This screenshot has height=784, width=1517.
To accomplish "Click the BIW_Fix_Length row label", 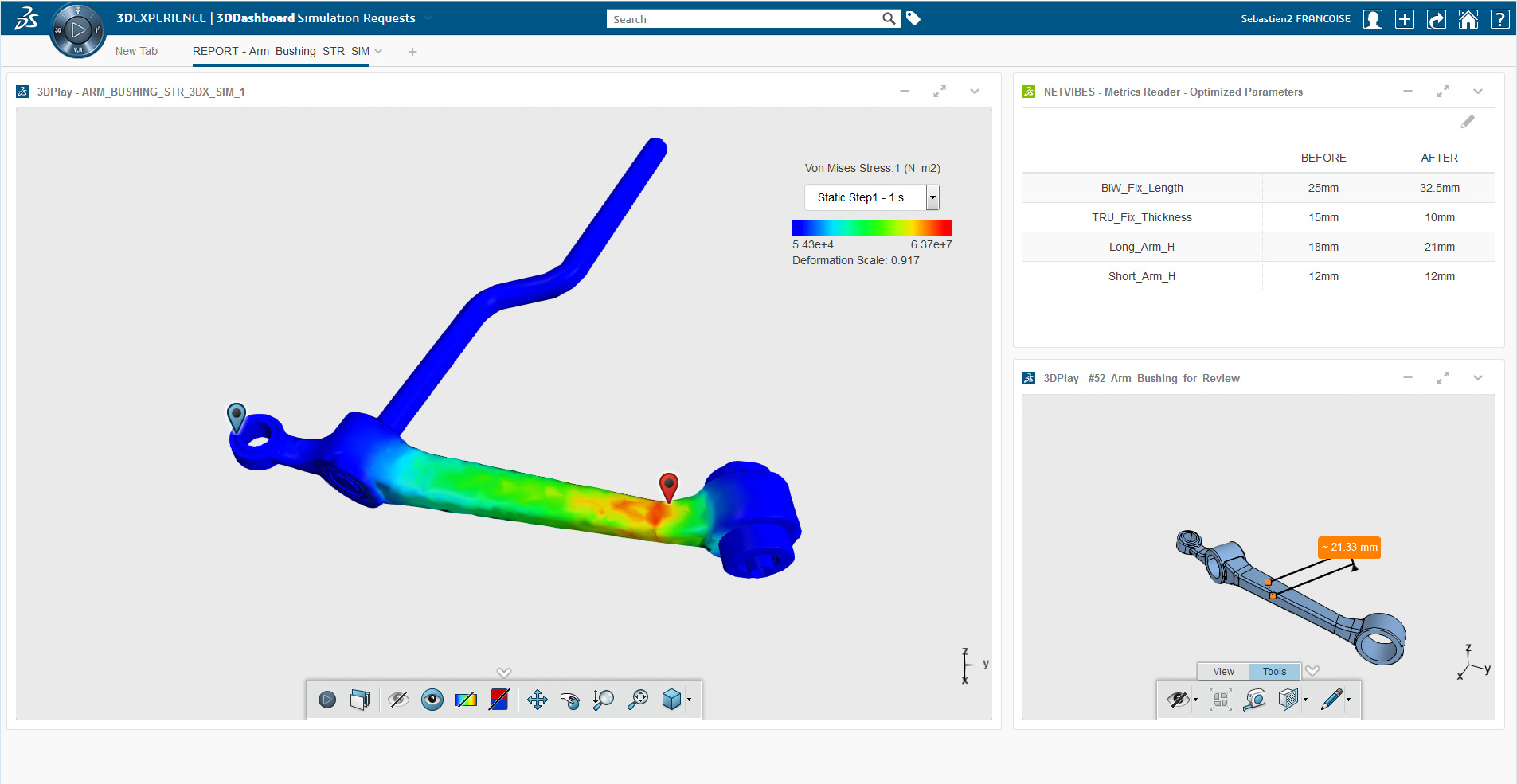I will click(1142, 188).
